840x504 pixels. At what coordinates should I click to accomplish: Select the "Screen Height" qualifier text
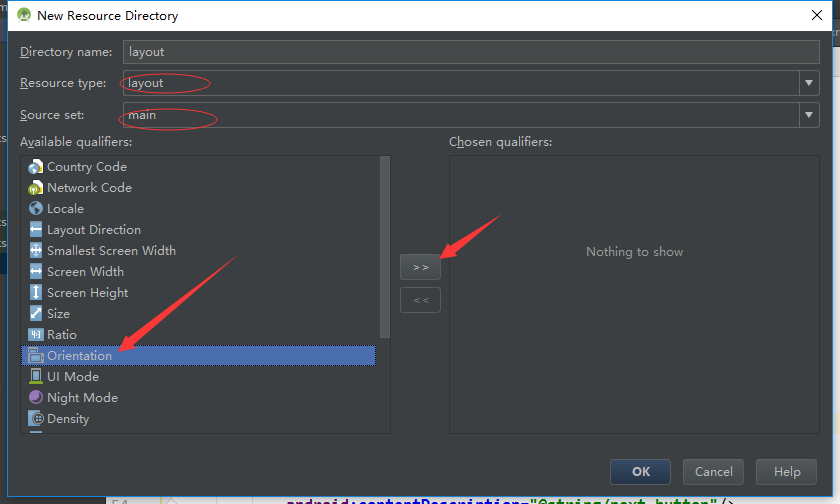pos(87,293)
